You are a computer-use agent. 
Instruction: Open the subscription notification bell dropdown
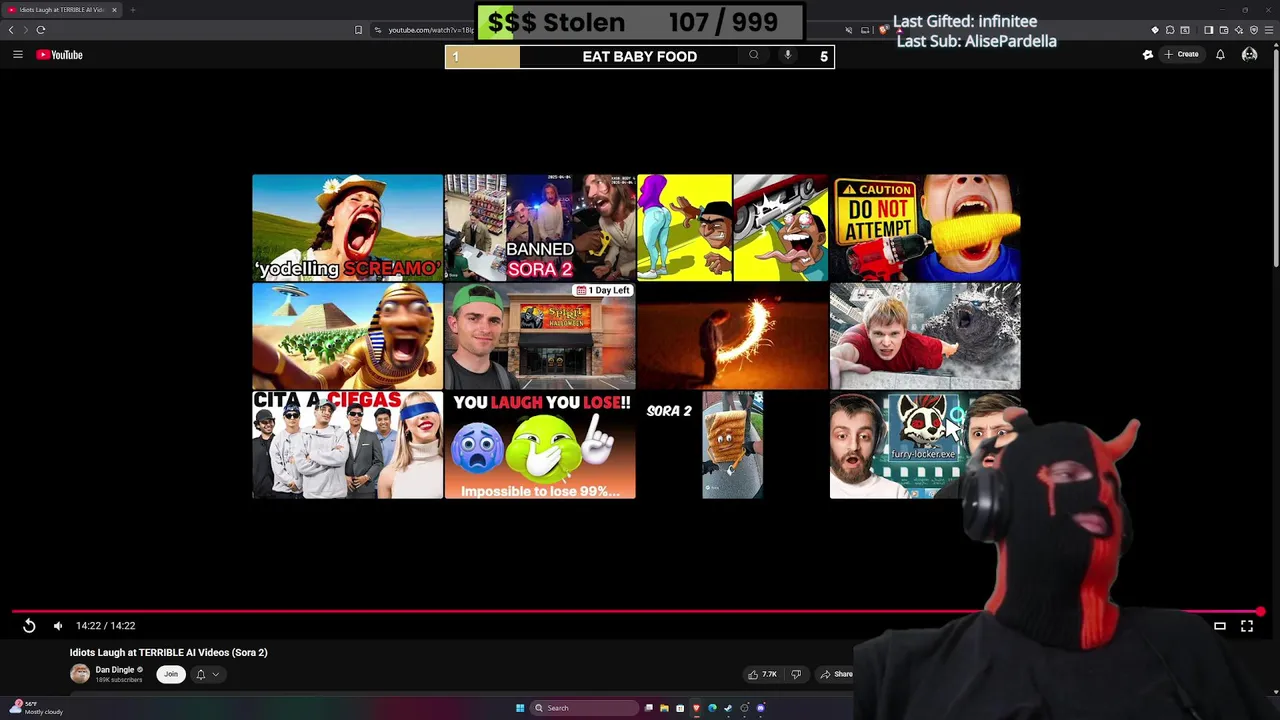tap(207, 674)
